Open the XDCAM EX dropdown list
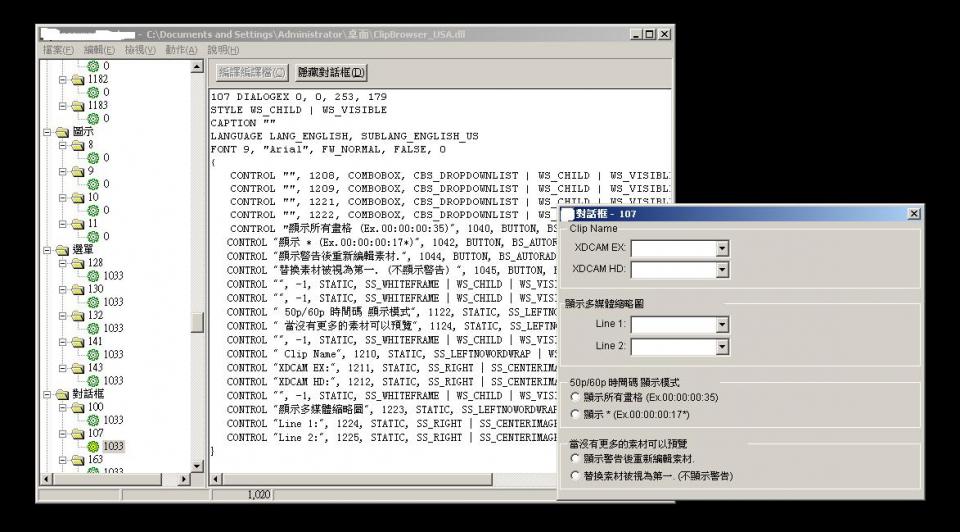Screen dimensions: 960x532 click(x=722, y=249)
